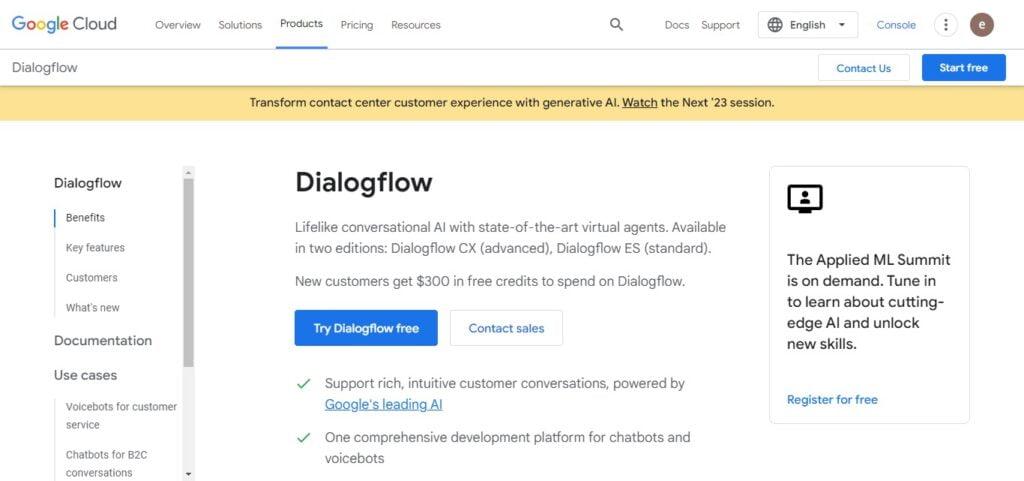The height and width of the screenshot is (481, 1024).
Task: Expand the Documentation sidebar section
Action: point(103,341)
